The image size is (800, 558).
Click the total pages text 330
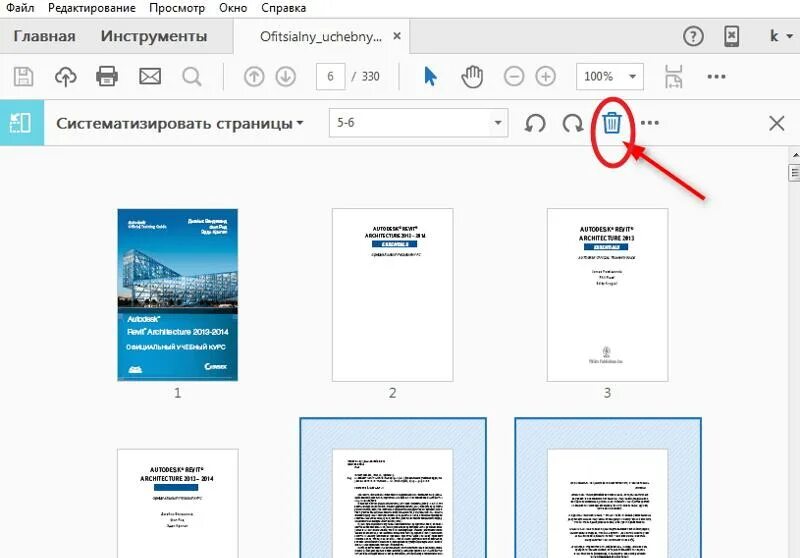pos(370,77)
